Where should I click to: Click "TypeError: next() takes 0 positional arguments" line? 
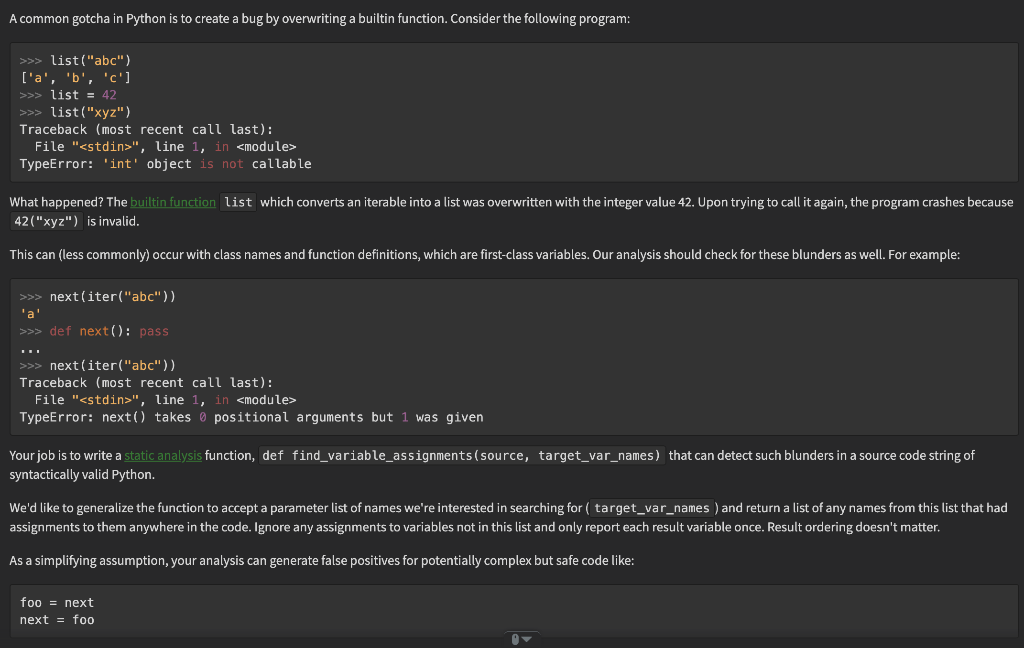pos(251,417)
